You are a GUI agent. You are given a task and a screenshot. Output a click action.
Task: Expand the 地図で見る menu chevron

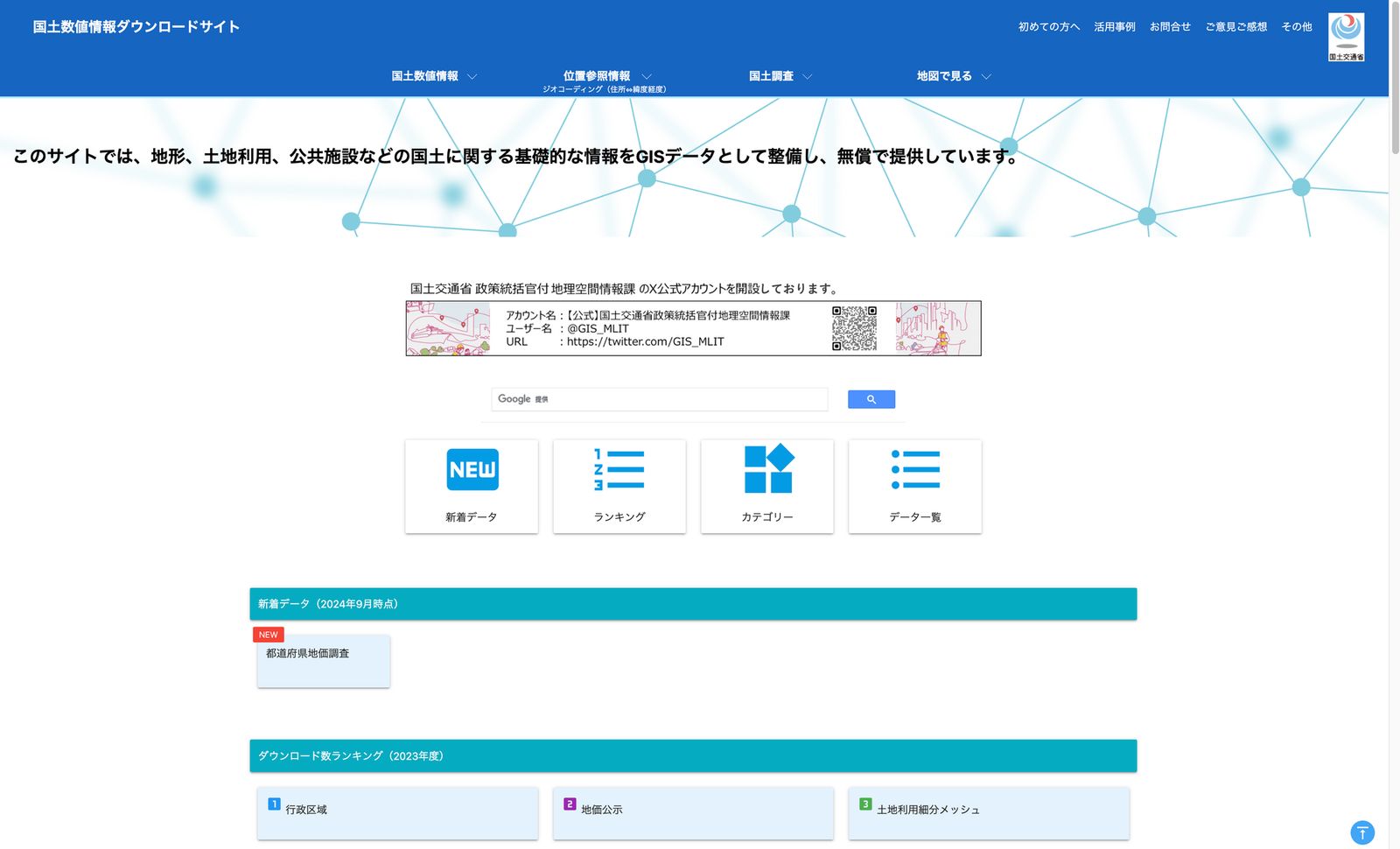pyautogui.click(x=986, y=76)
